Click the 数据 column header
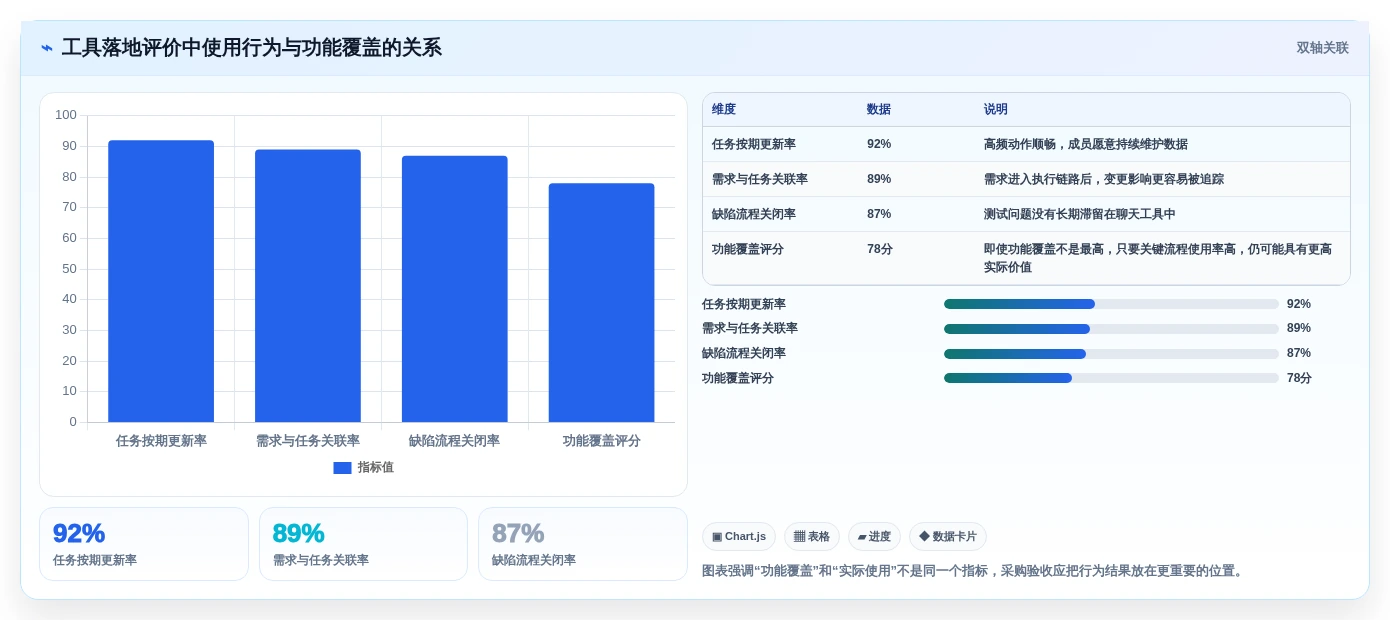The height and width of the screenshot is (620, 1390). point(879,110)
